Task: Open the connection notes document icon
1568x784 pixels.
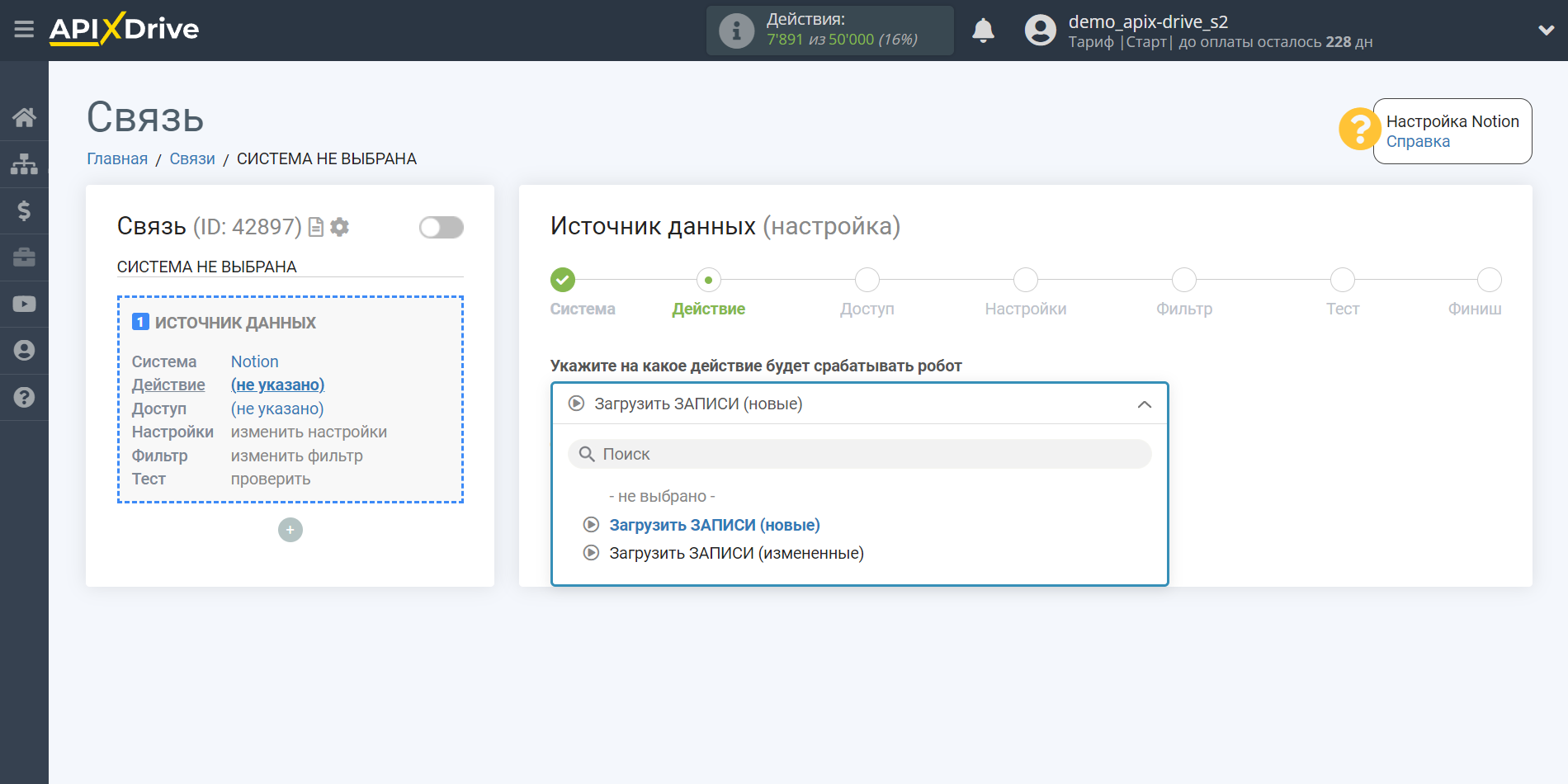Action: pyautogui.click(x=315, y=227)
